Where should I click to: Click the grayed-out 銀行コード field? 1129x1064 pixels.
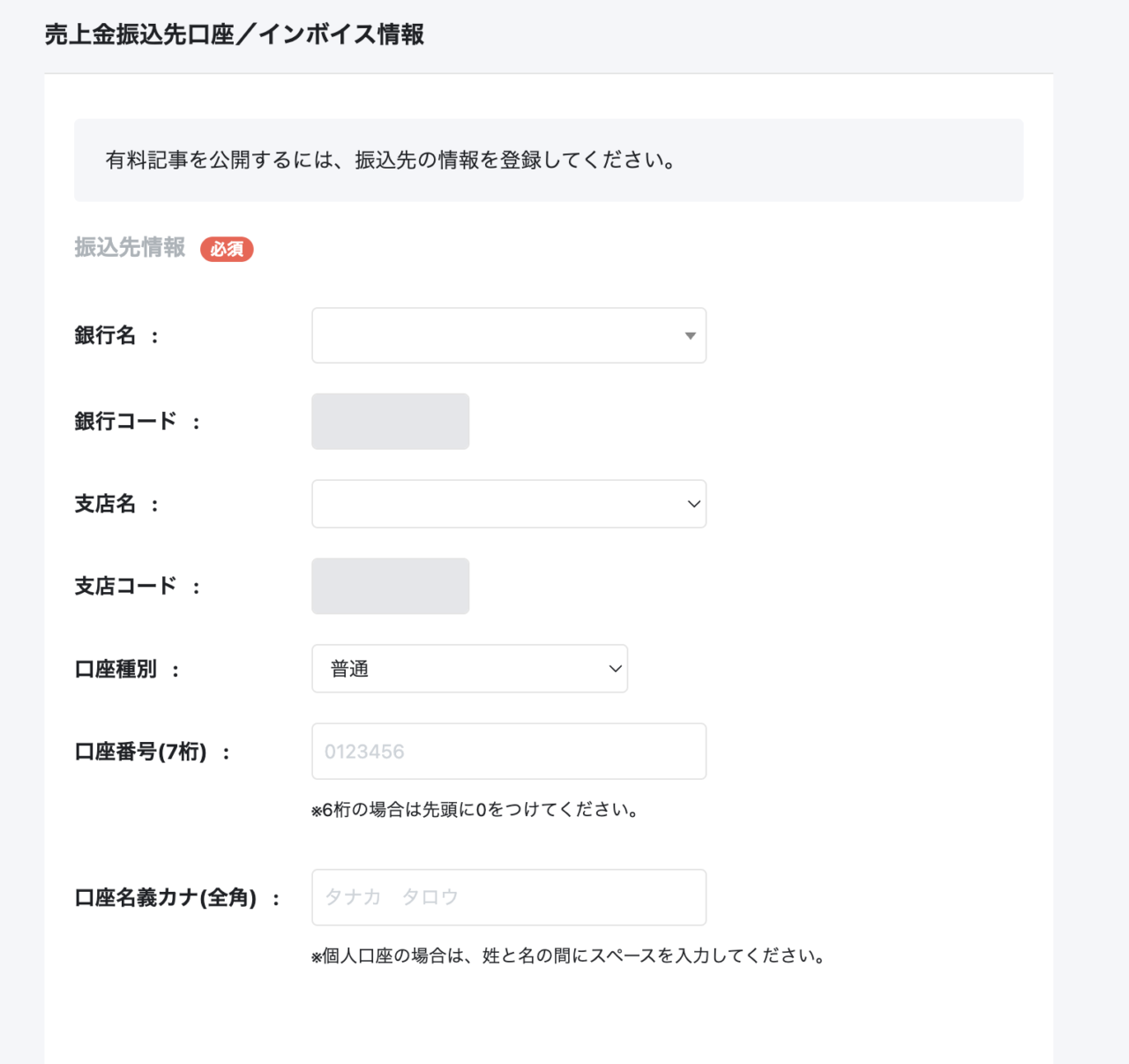pyautogui.click(x=390, y=421)
